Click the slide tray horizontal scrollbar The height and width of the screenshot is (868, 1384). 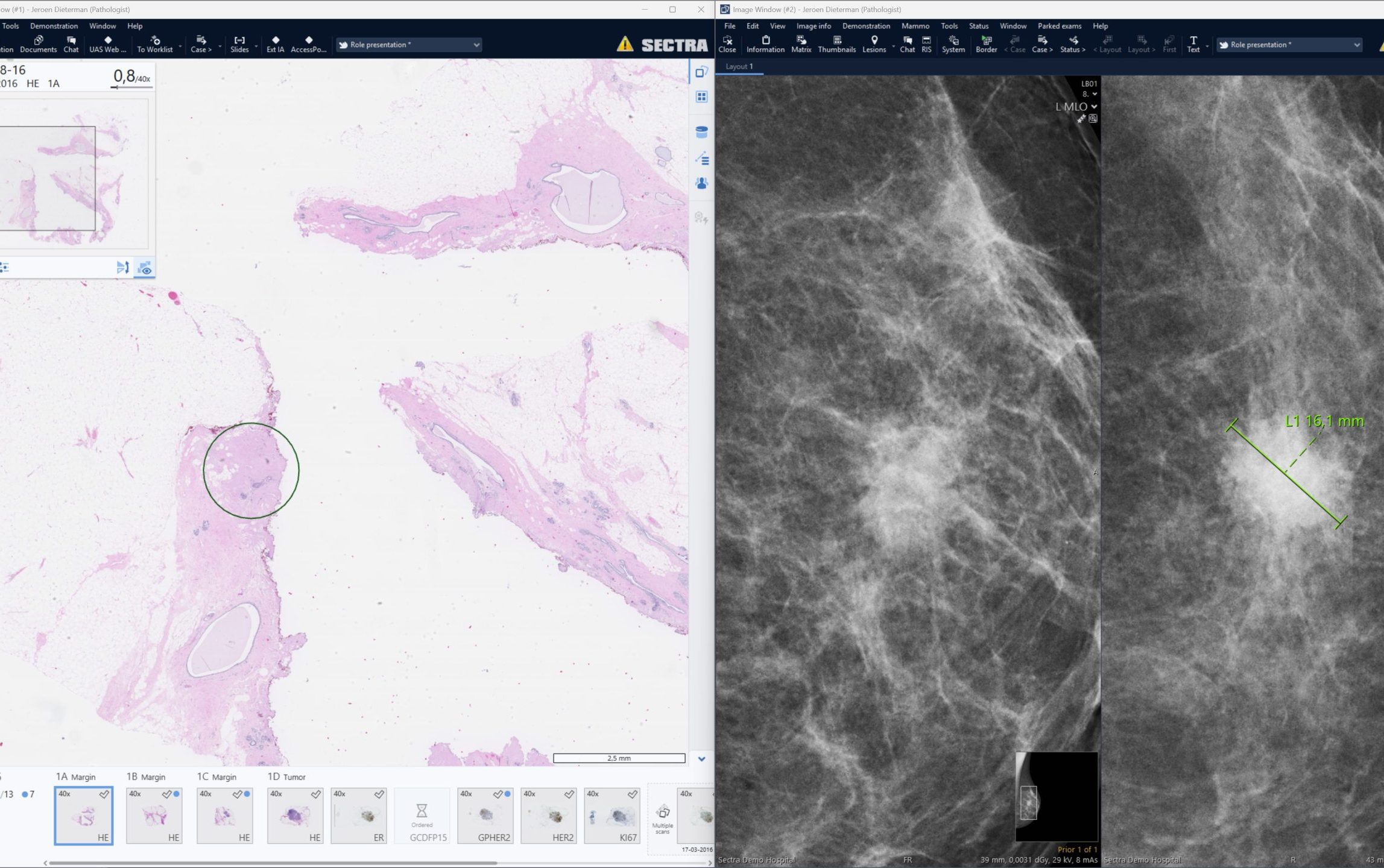(x=273, y=863)
